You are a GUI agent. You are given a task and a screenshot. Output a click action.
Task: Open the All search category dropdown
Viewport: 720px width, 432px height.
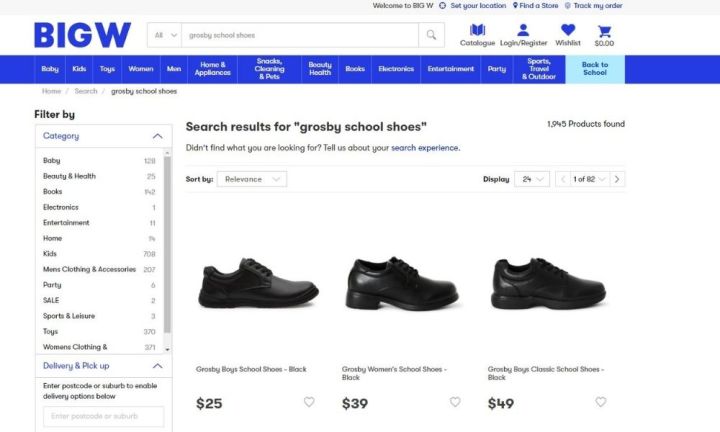[164, 35]
